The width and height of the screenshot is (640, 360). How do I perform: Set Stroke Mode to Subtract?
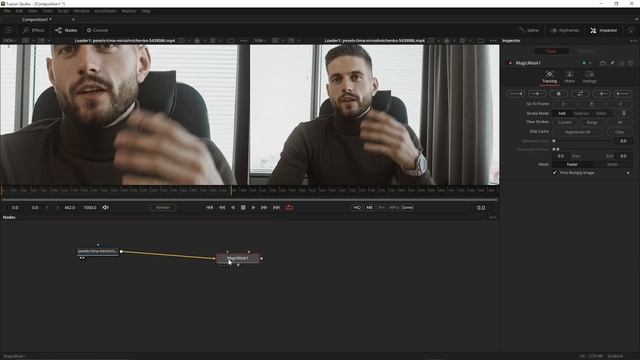tap(581, 113)
